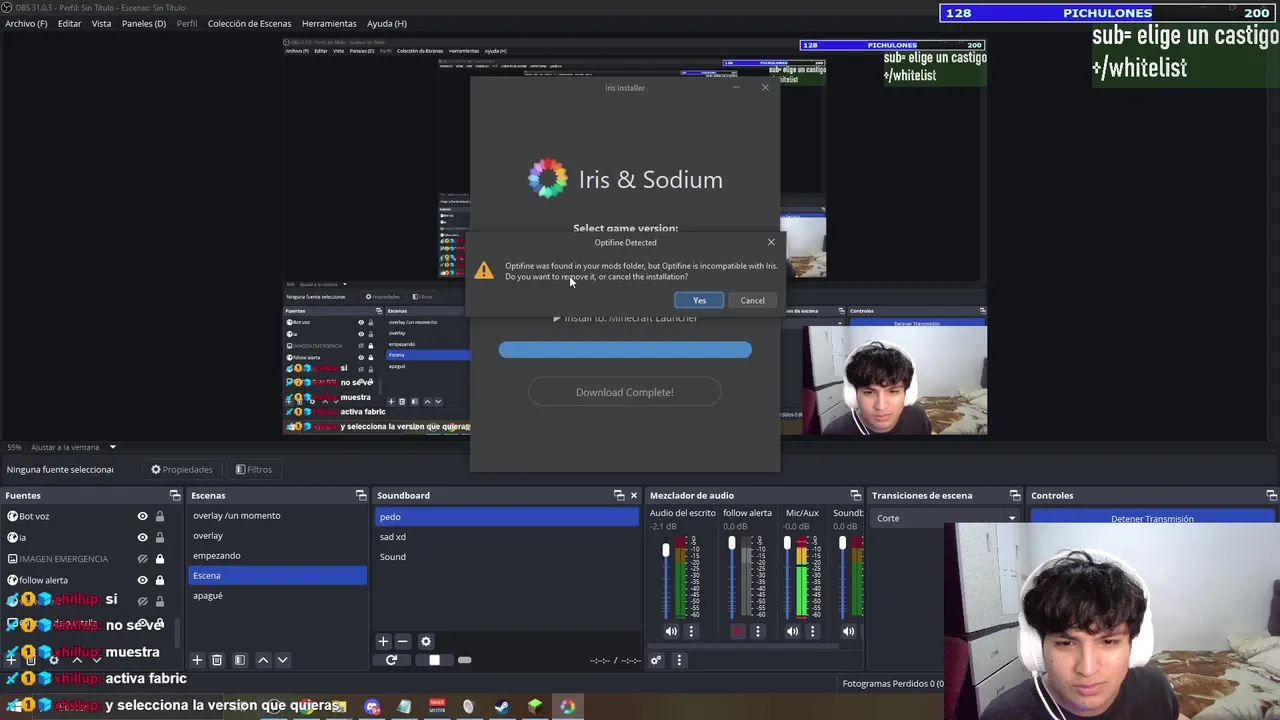
Task: Select the overlay /un momento scene
Action: [x=278, y=516]
